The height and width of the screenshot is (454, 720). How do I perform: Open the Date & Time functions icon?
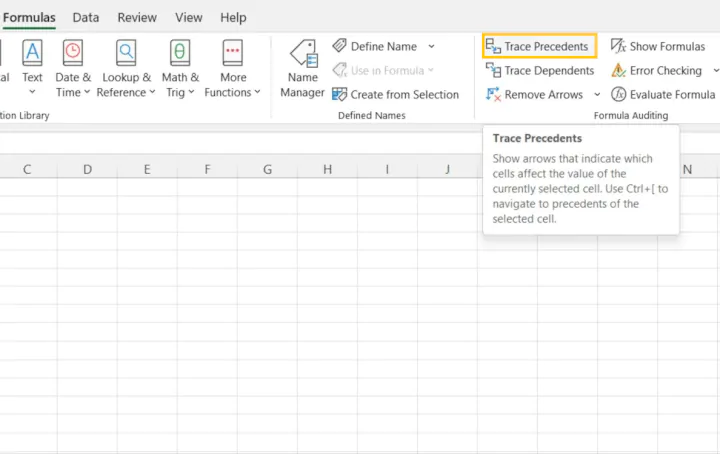(x=73, y=52)
